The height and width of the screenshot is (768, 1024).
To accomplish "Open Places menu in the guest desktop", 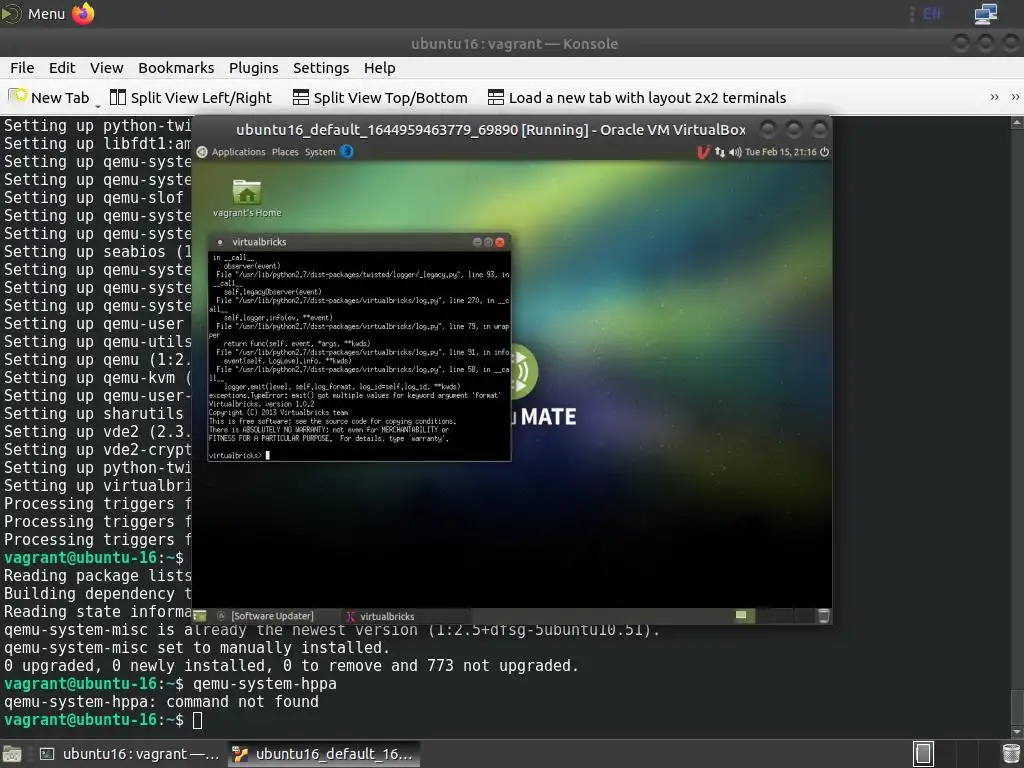I will pyautogui.click(x=285, y=152).
